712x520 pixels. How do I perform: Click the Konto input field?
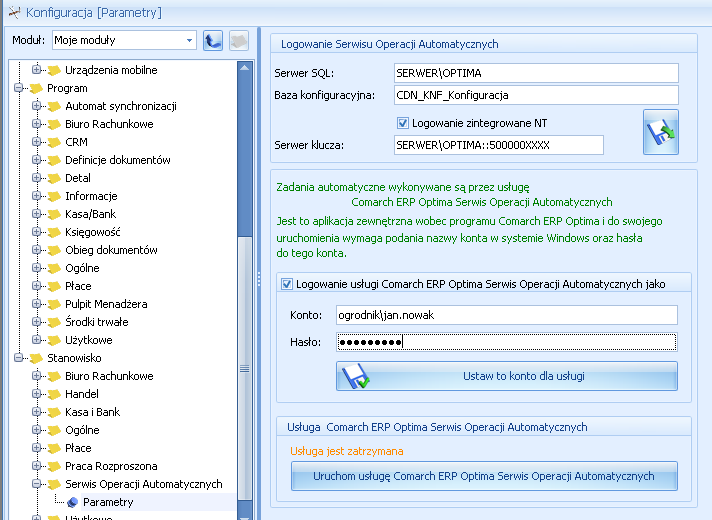(x=507, y=315)
